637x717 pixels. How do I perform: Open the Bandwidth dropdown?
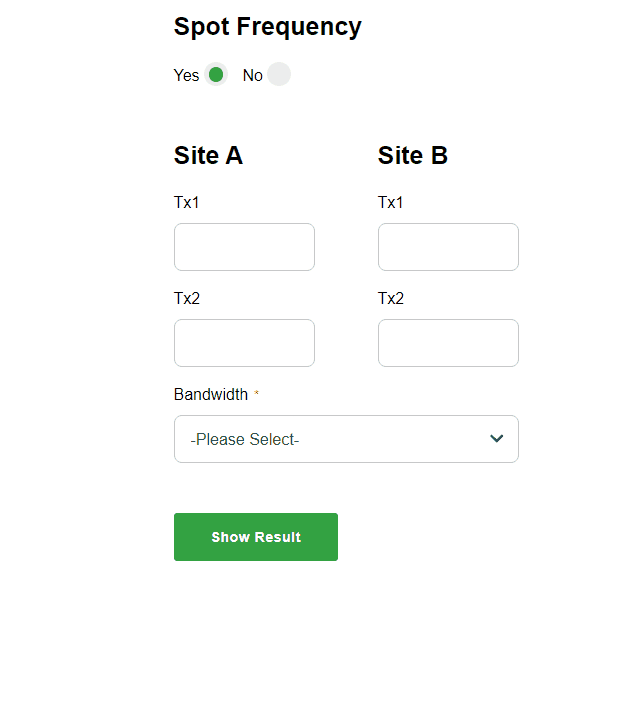click(x=346, y=439)
